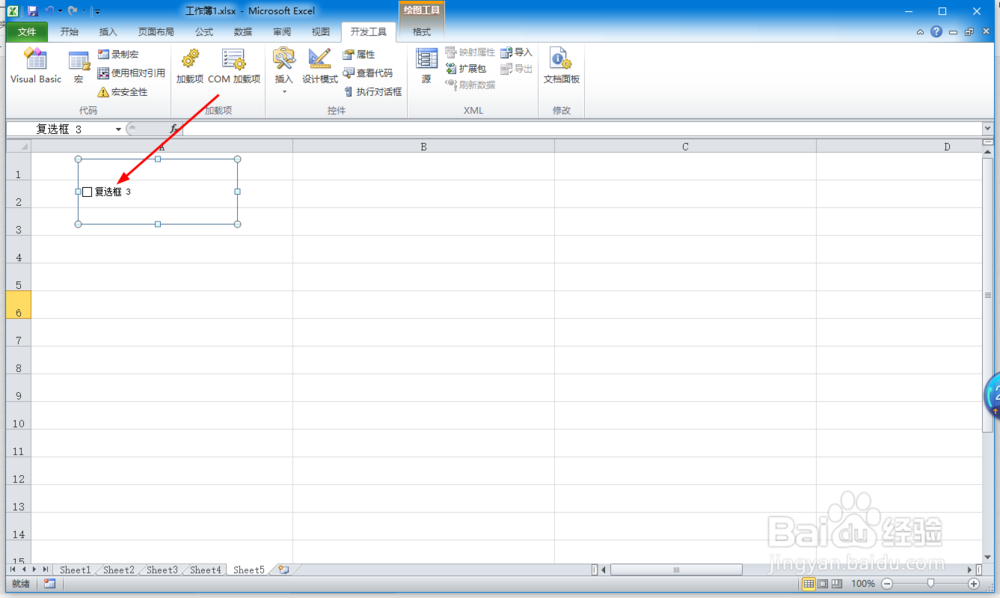Screen dimensions: 1000x598
Task: Open the Add-ins (加载项) dialog
Action: pyautogui.click(x=189, y=66)
